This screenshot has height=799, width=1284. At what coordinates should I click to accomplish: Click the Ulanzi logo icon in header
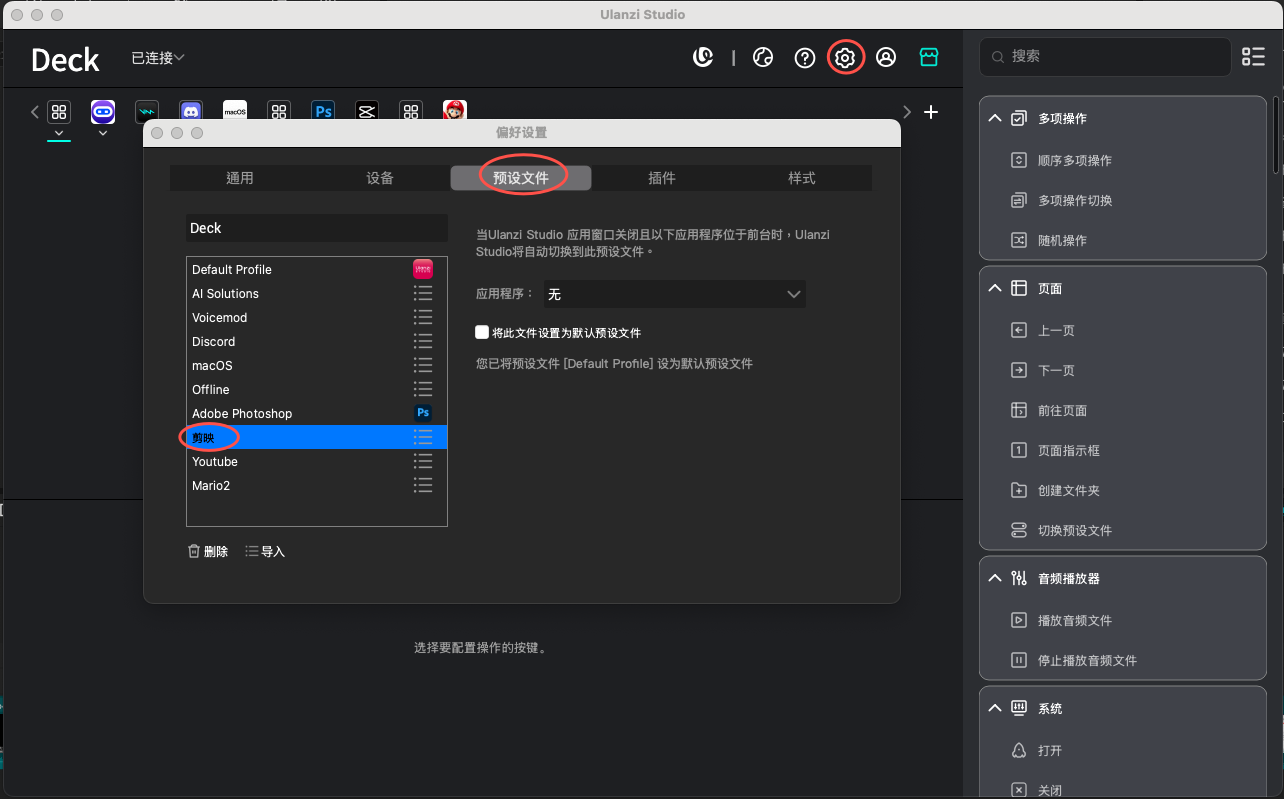pos(703,58)
